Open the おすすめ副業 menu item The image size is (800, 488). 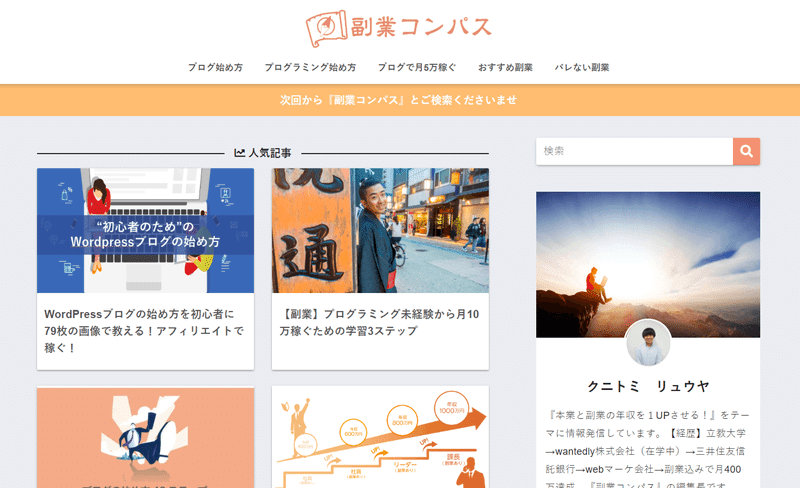(505, 67)
